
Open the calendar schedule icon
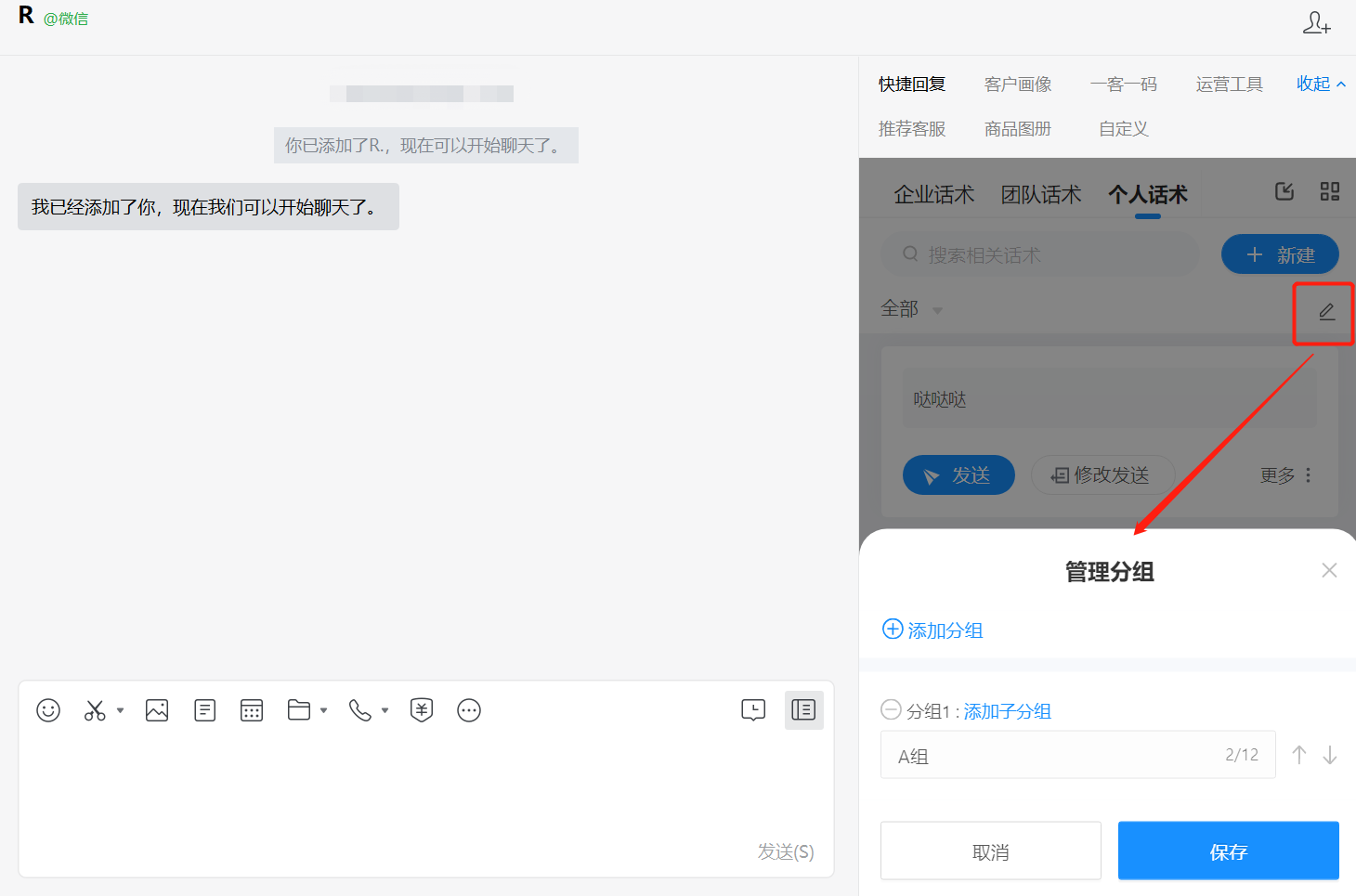[252, 710]
